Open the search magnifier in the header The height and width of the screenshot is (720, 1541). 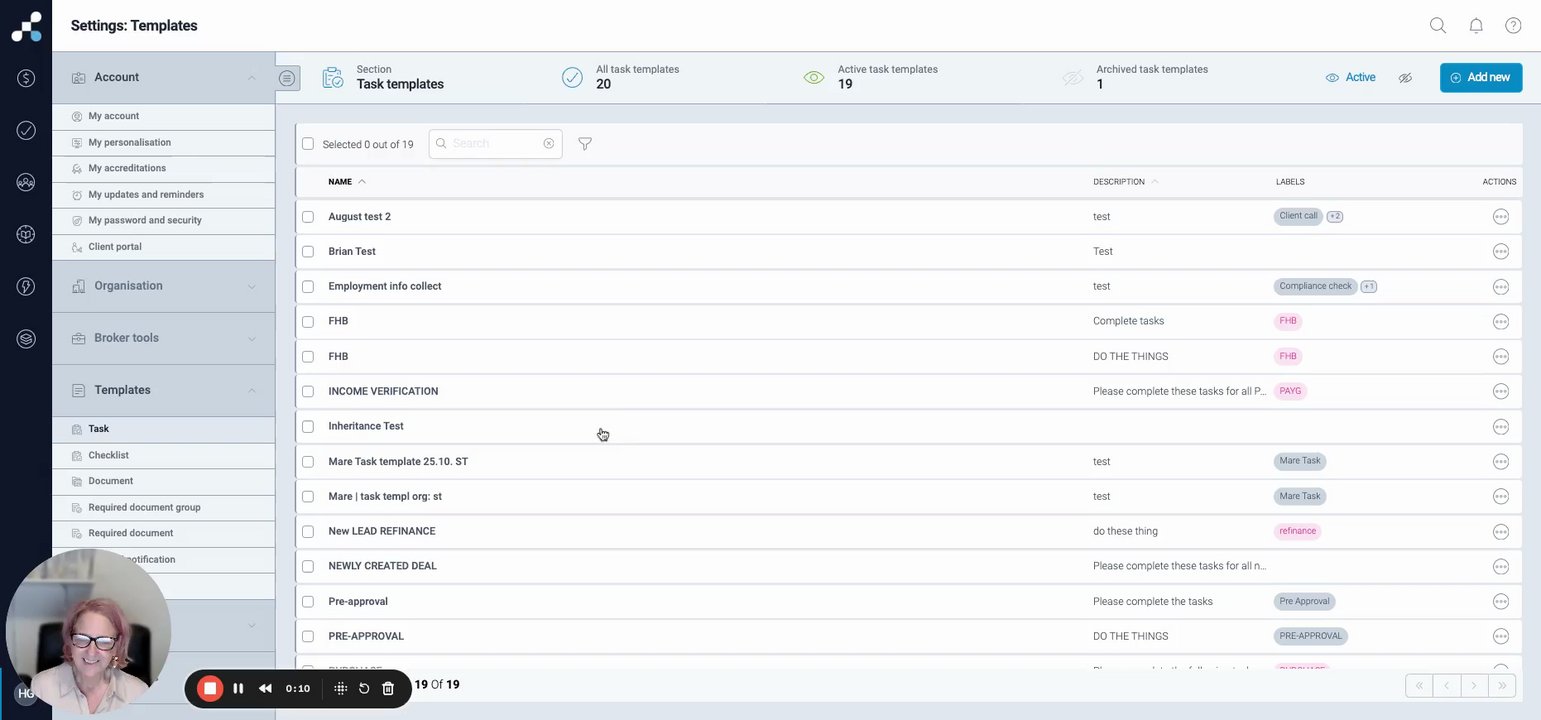1438,25
